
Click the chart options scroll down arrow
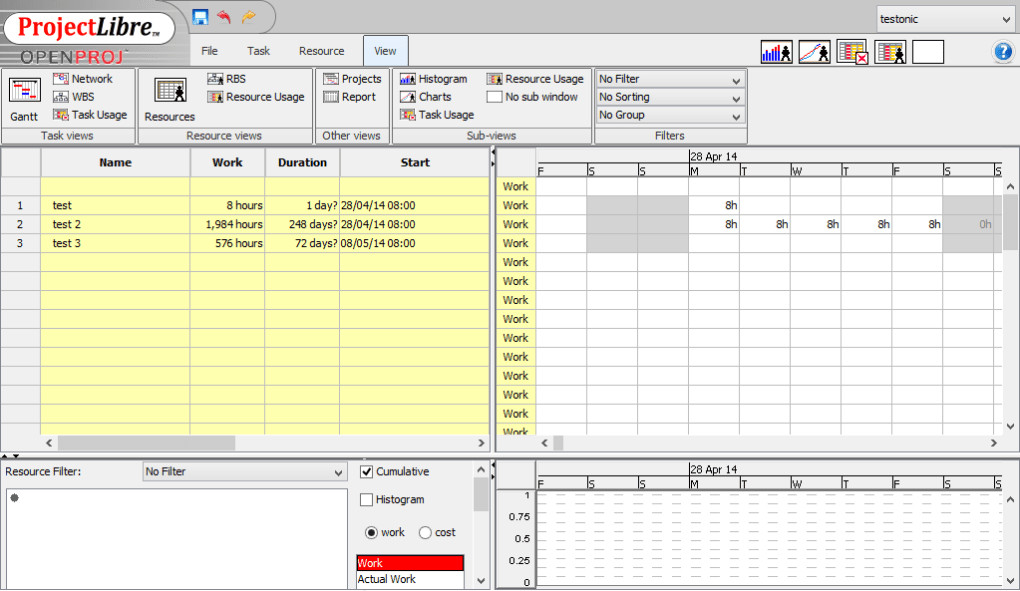(481, 581)
